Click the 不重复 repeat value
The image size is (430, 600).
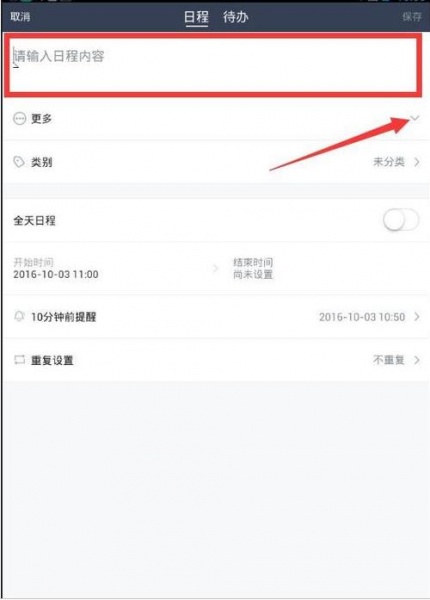(389, 360)
